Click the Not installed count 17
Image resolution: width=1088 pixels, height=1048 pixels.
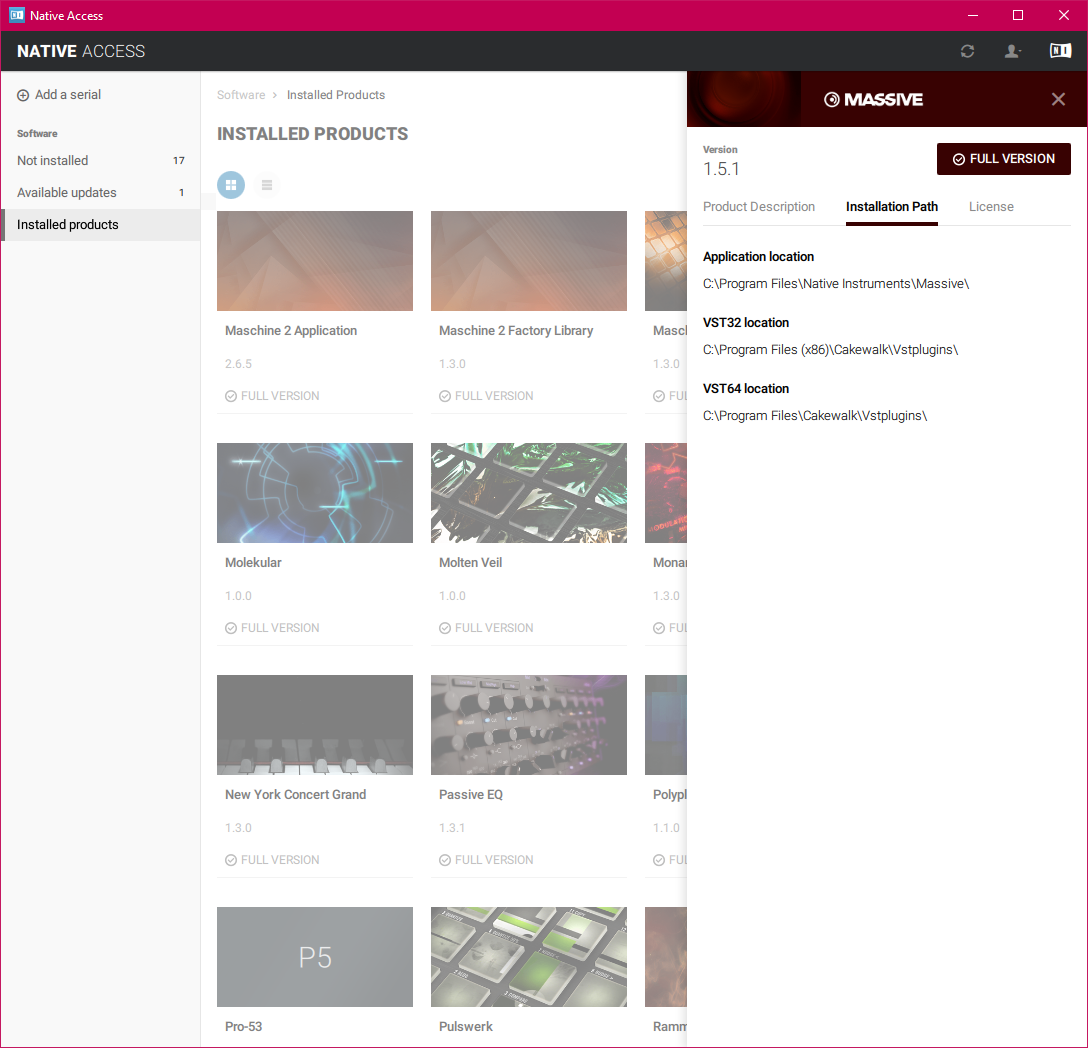(179, 160)
